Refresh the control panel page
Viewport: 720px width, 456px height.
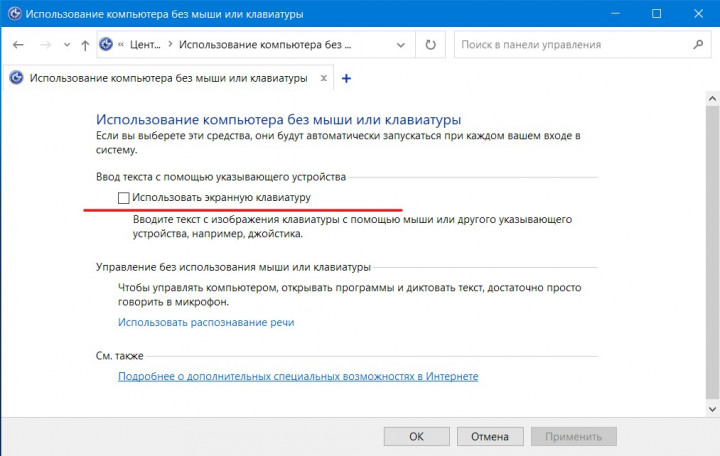pos(431,45)
